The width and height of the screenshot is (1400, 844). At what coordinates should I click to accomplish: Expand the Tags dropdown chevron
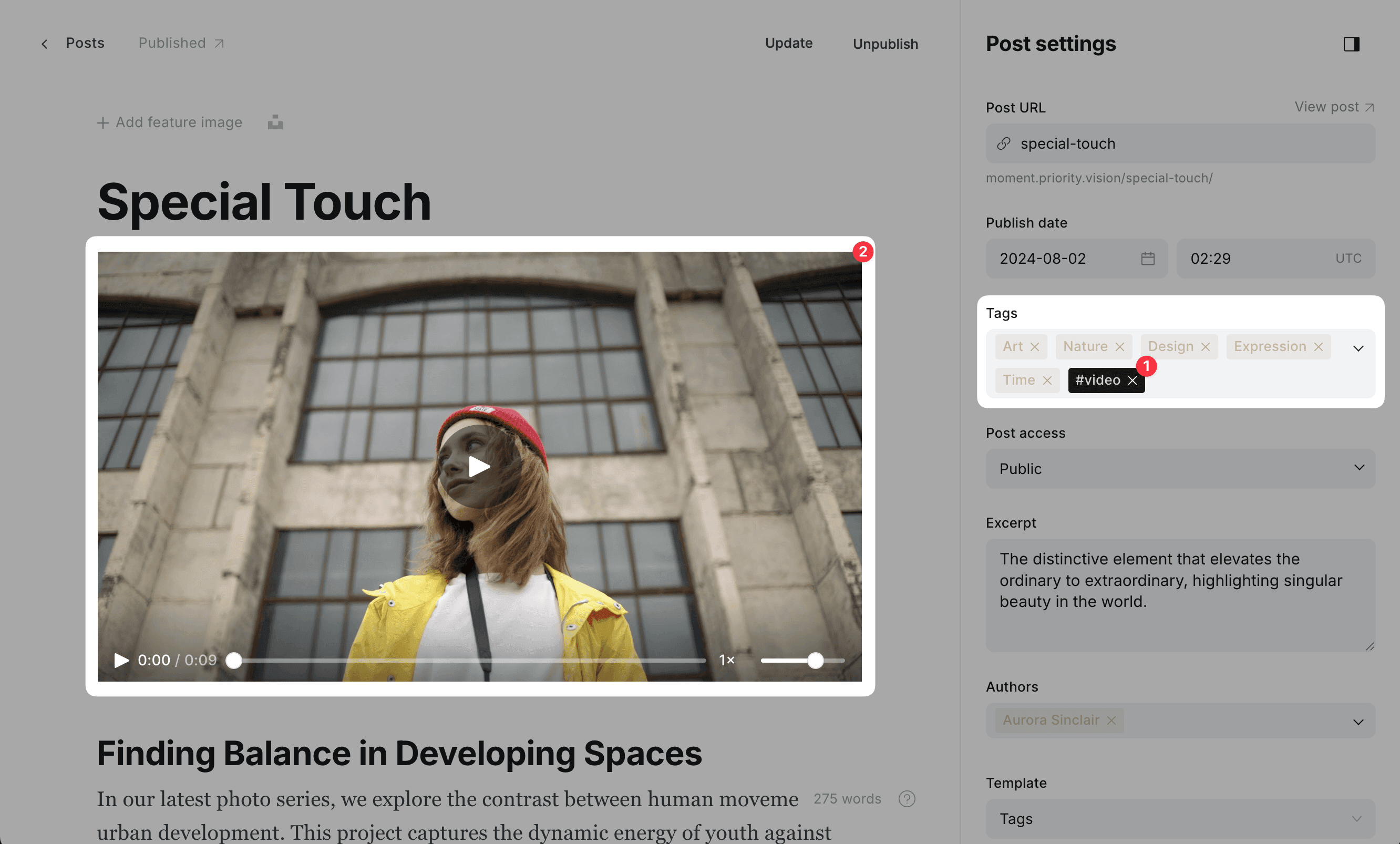coord(1358,348)
